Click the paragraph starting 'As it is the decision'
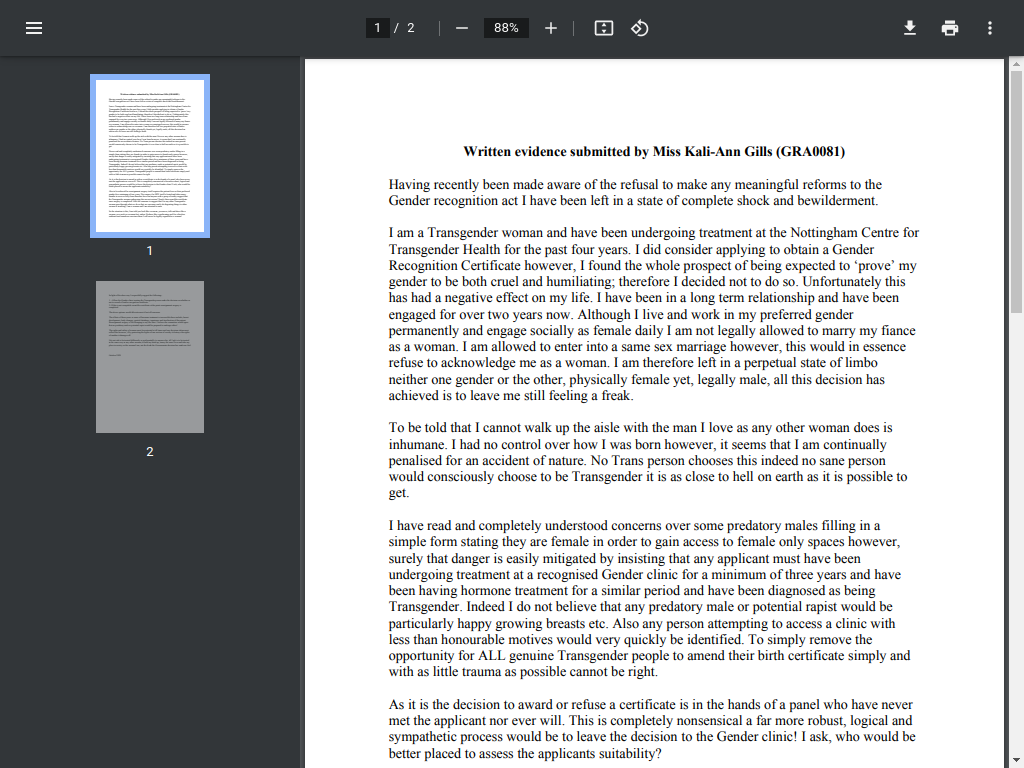This screenshot has width=1024, height=768. (652, 729)
